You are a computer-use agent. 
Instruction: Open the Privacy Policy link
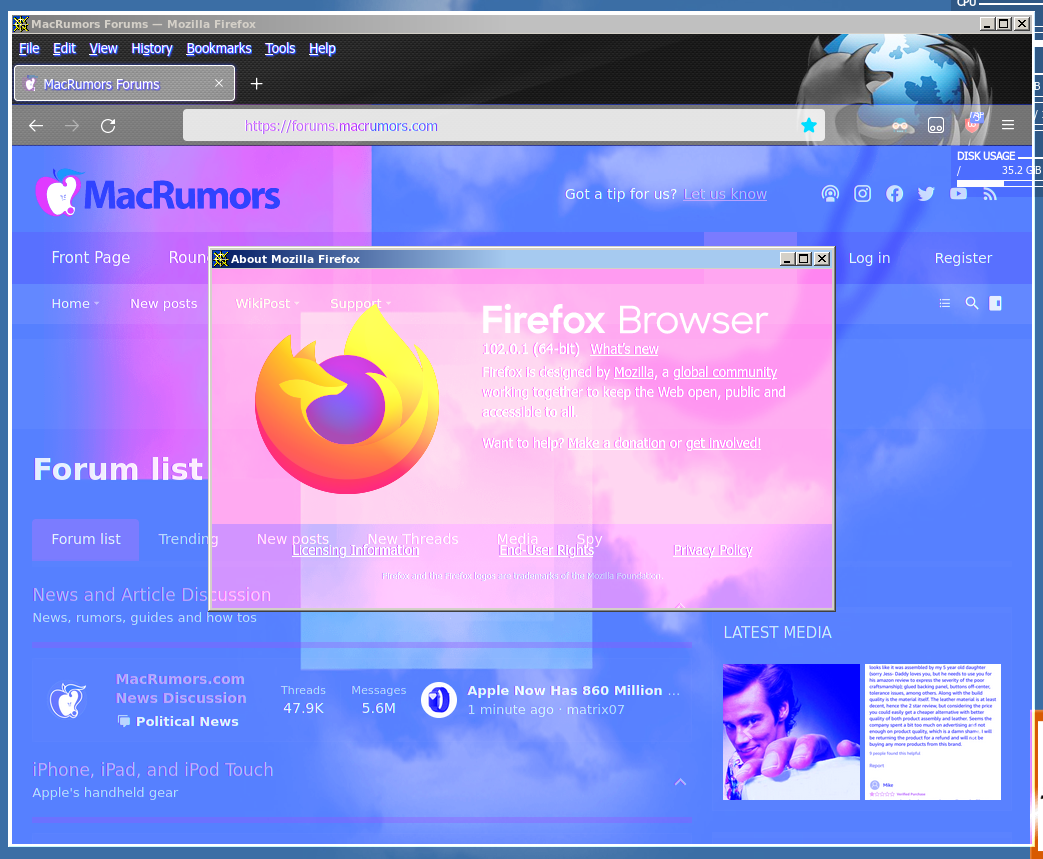pos(712,550)
